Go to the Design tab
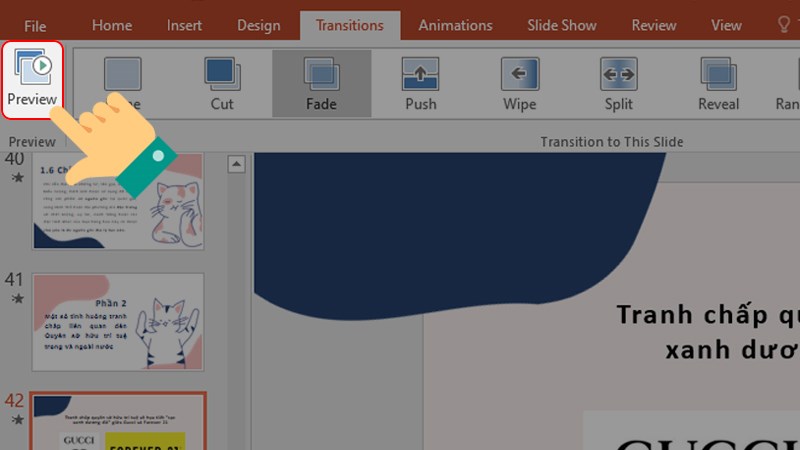 (259, 26)
